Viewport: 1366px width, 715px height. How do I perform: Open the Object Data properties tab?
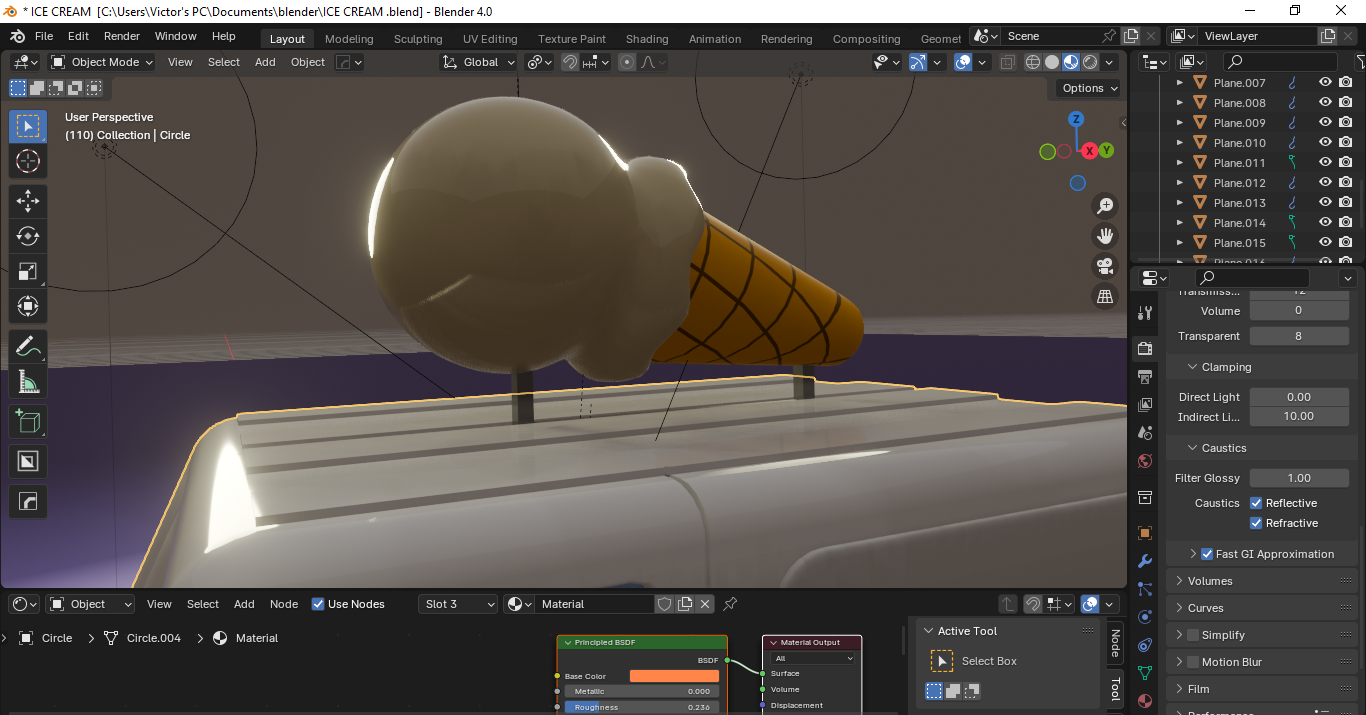coord(1146,673)
